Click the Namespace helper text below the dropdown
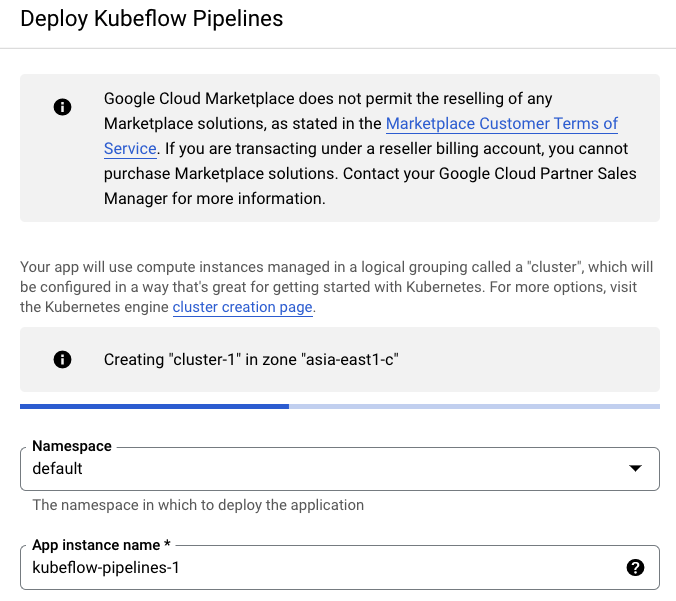This screenshot has width=676, height=601. (x=198, y=505)
